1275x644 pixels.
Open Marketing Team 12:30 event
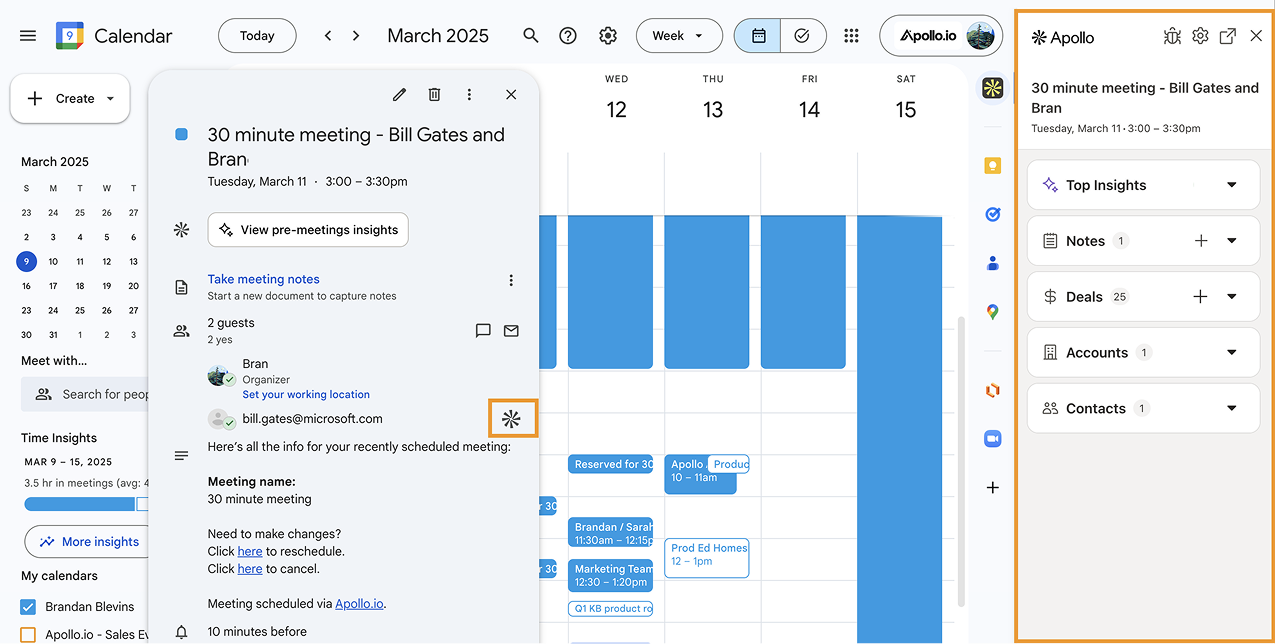(610, 575)
